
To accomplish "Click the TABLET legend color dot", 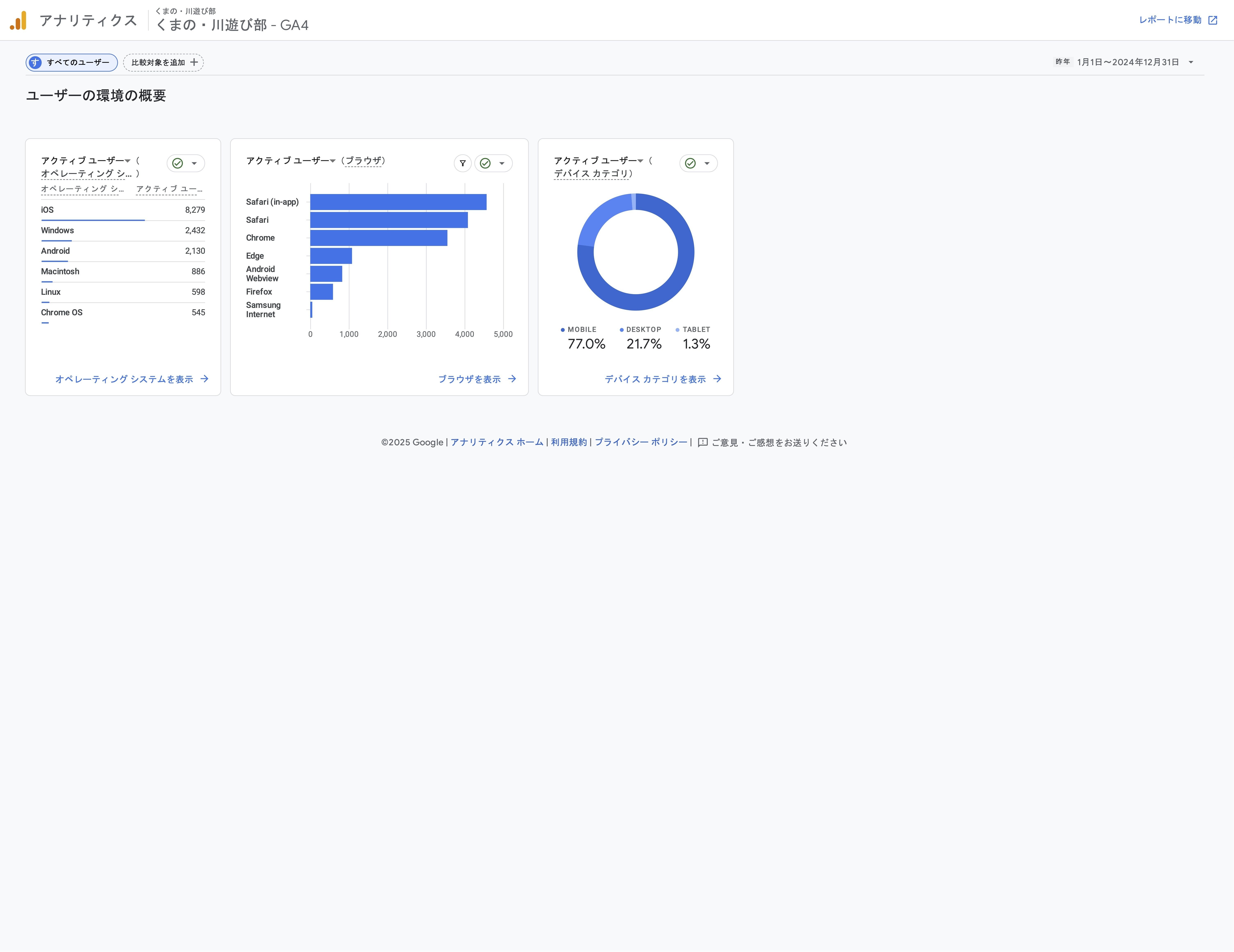I will coord(678,330).
